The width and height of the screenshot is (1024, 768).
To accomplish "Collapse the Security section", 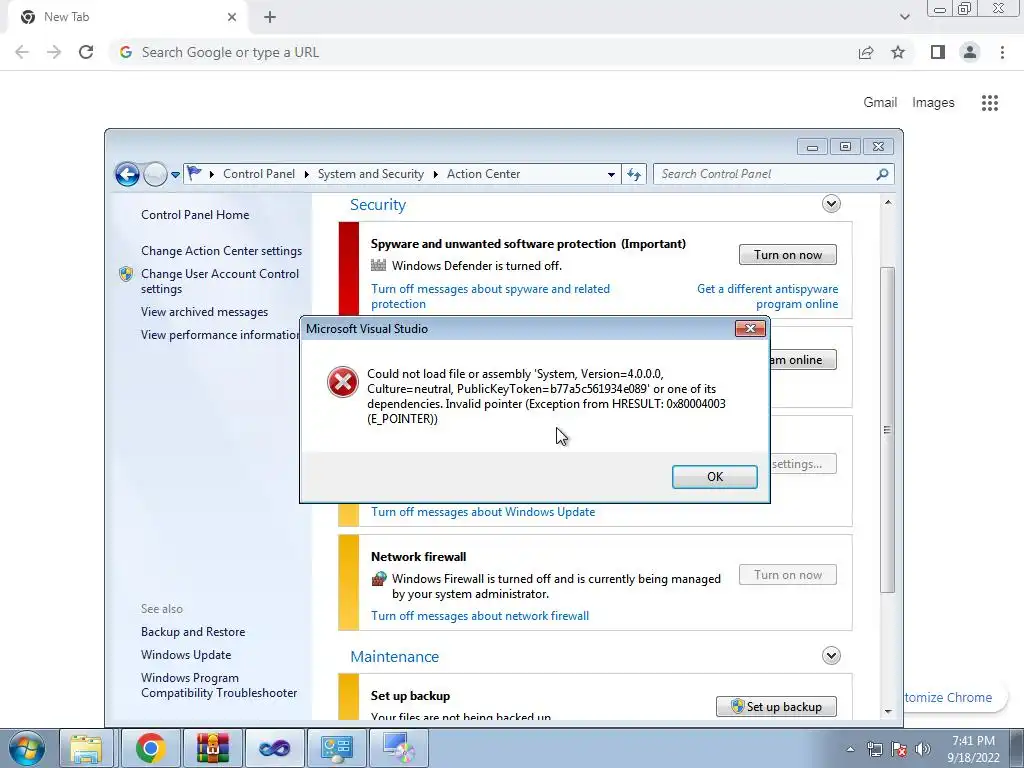I will [831, 204].
